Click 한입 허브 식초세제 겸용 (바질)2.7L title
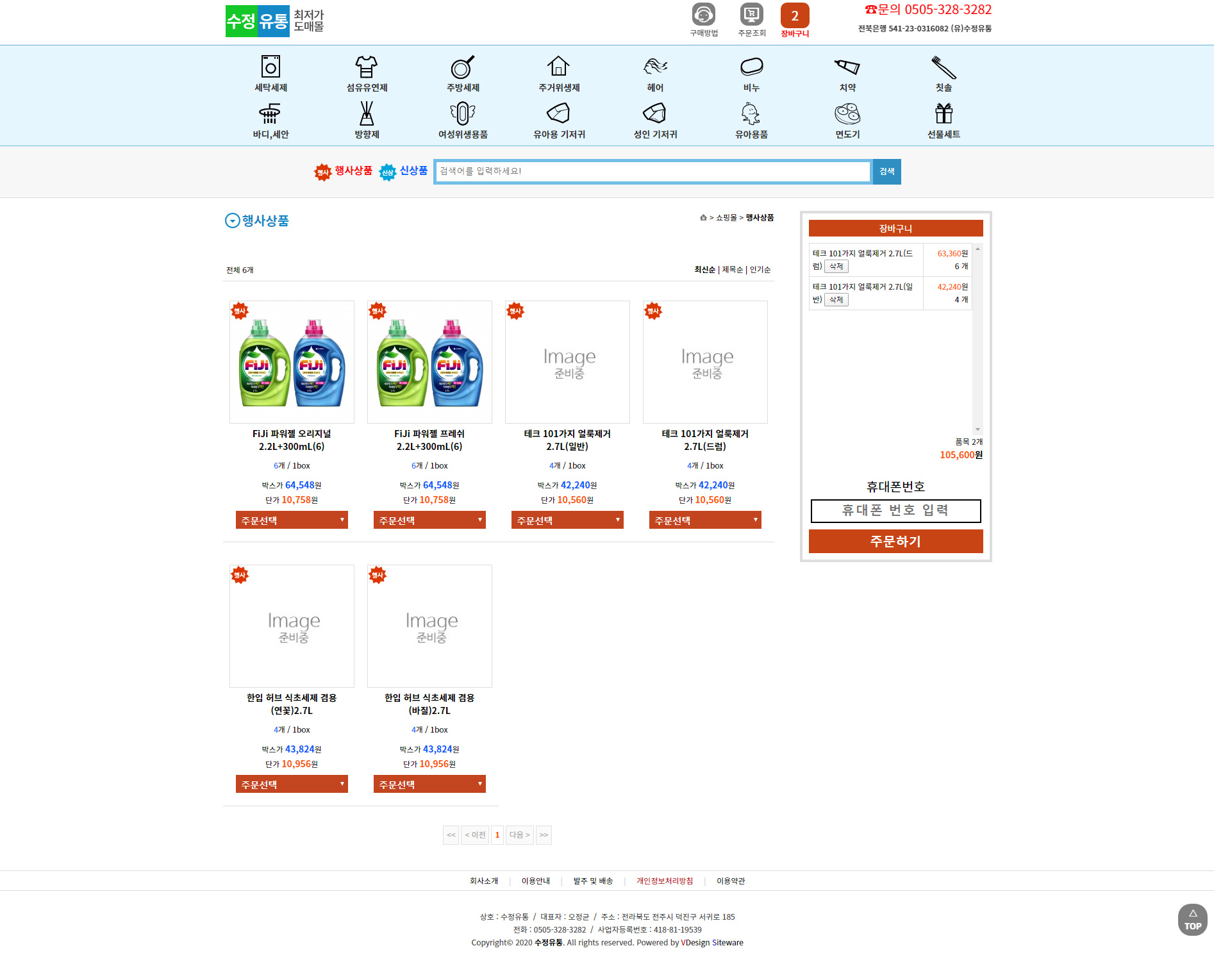1214x980 pixels. pos(429,704)
